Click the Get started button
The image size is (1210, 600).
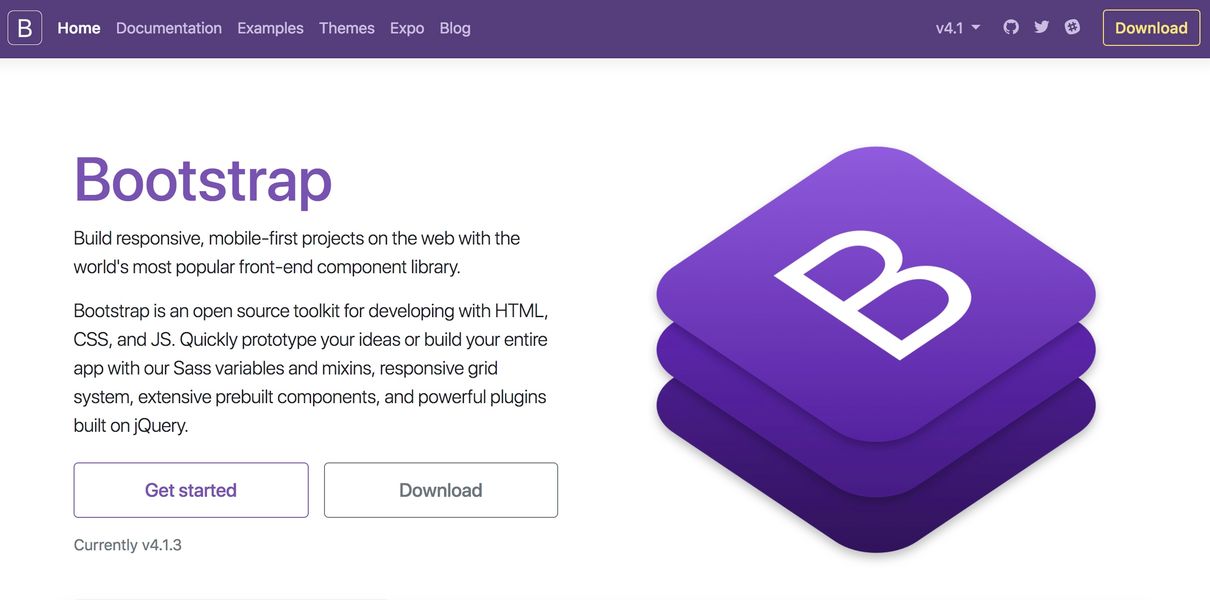[x=191, y=490]
